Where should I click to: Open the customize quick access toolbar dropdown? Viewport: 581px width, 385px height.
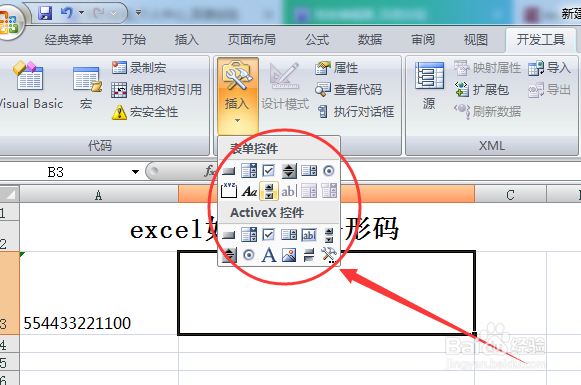139,13
